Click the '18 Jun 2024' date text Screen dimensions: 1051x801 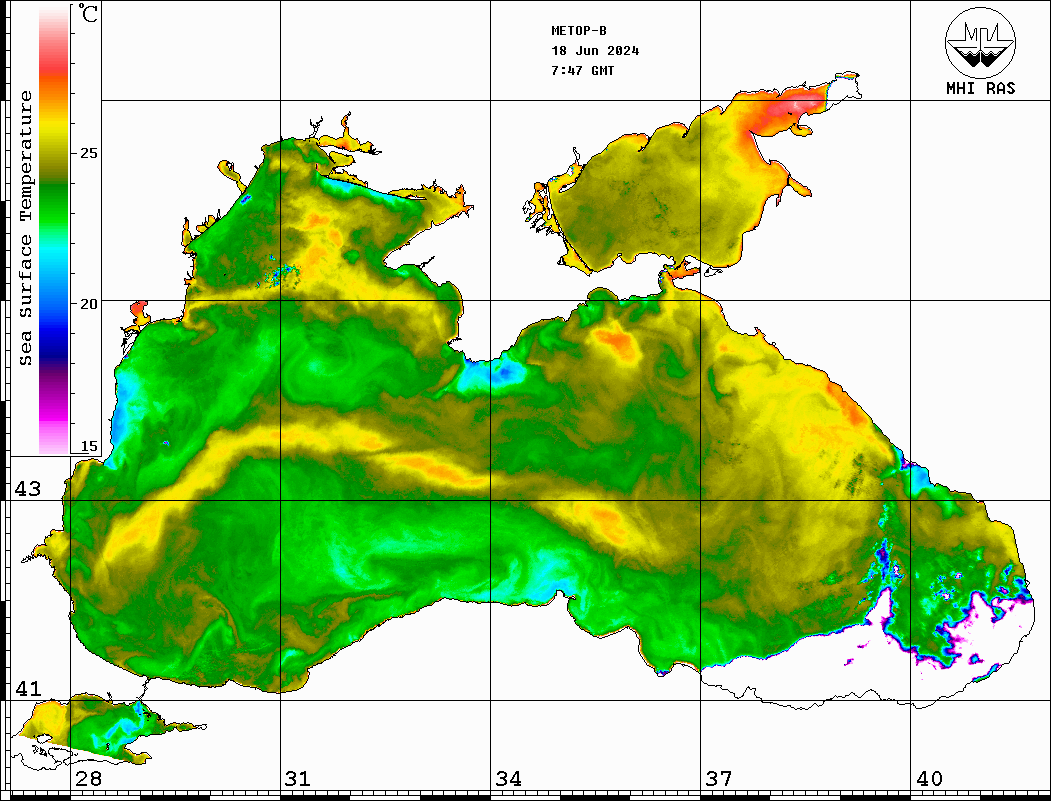[595, 51]
